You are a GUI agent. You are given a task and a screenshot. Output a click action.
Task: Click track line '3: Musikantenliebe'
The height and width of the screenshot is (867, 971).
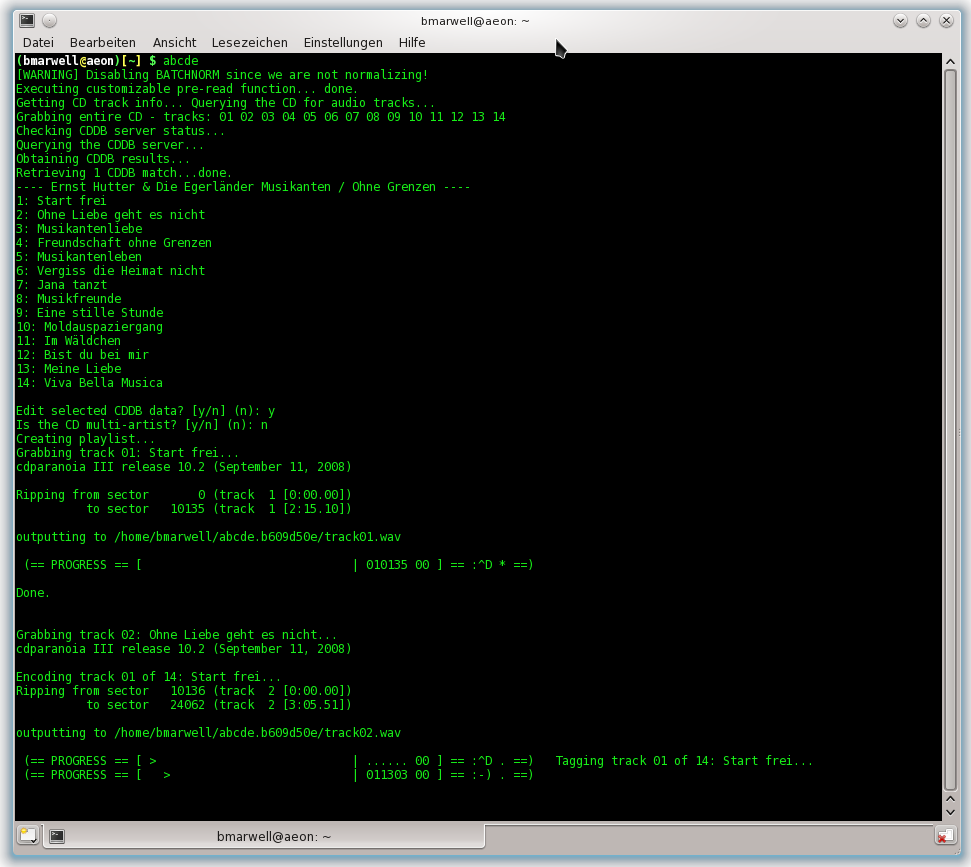[x=79, y=229]
